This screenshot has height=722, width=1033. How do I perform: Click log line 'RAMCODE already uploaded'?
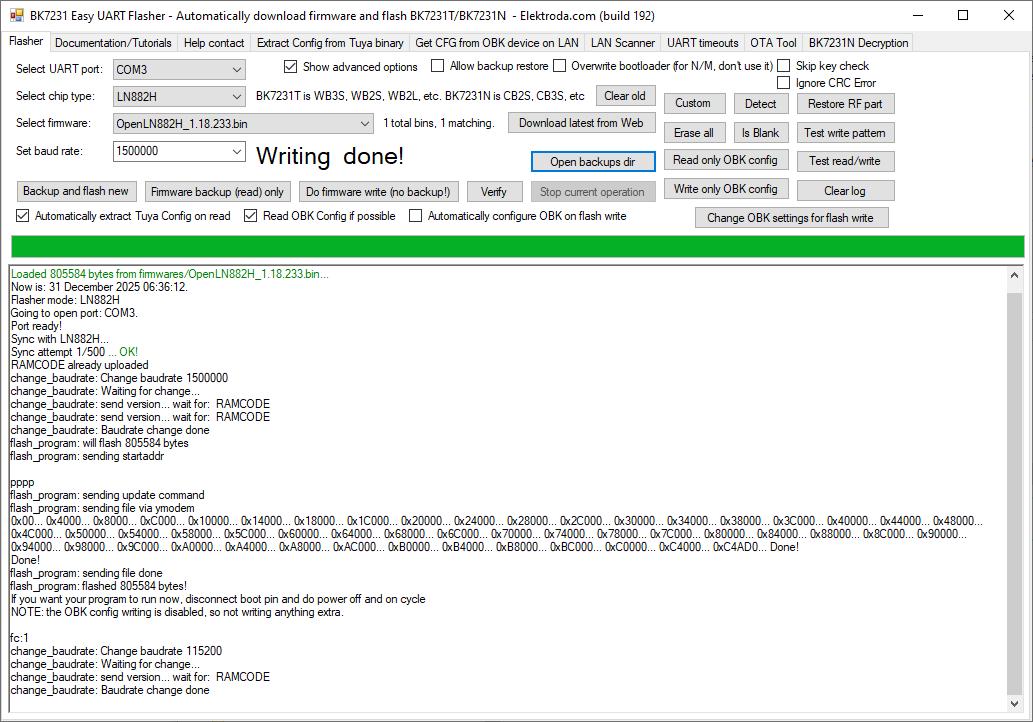click(80, 365)
